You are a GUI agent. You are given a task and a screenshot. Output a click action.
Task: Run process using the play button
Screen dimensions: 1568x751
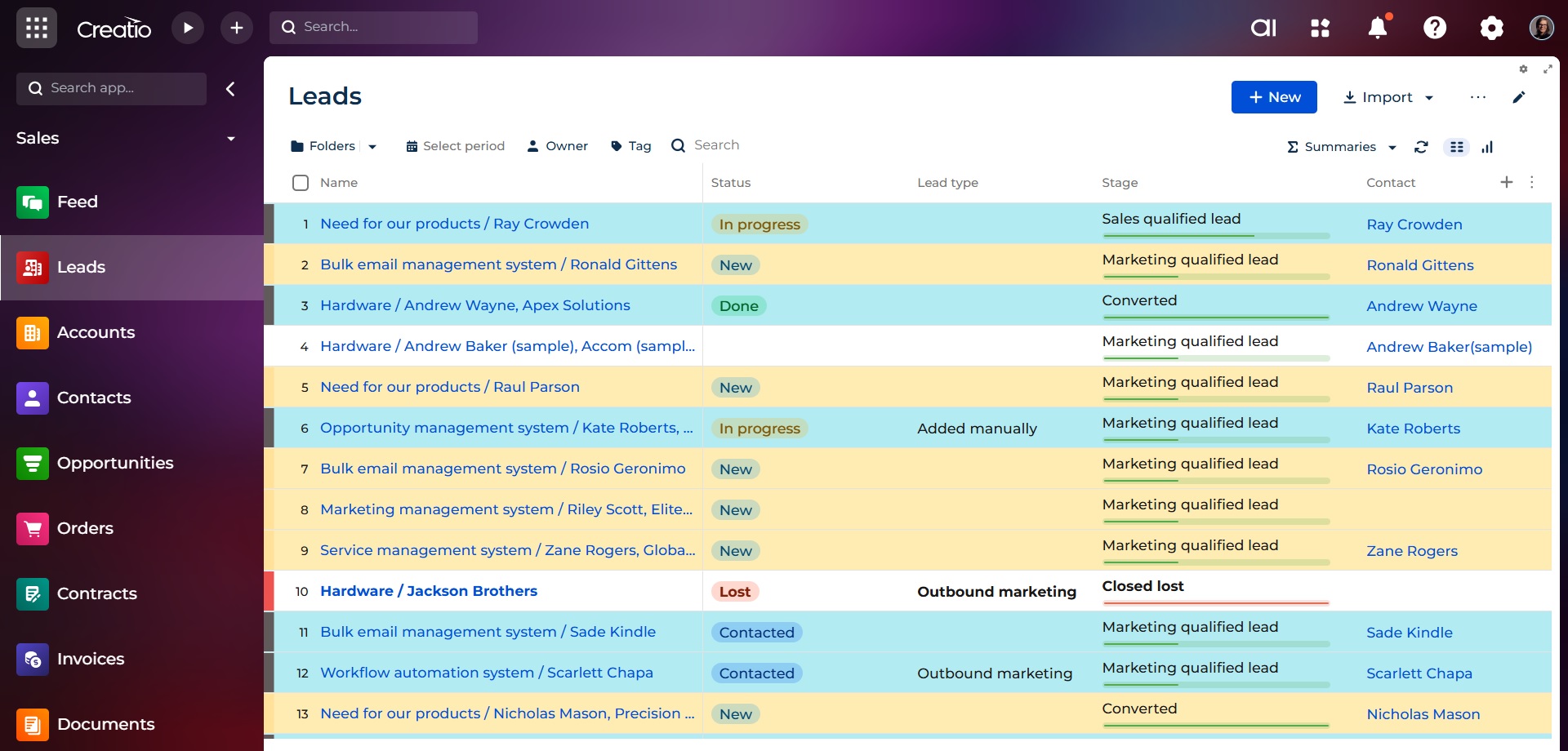point(188,28)
